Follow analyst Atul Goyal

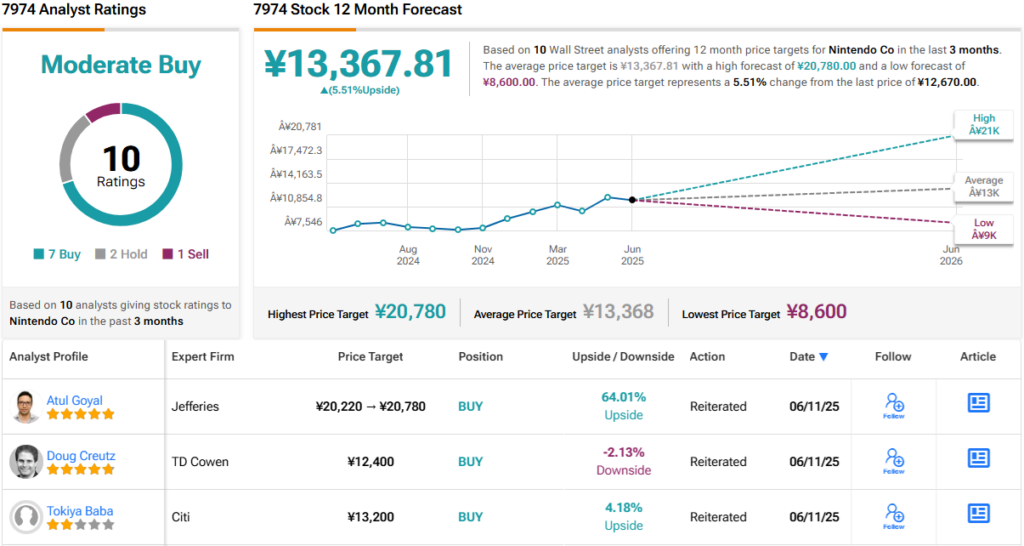894,406
